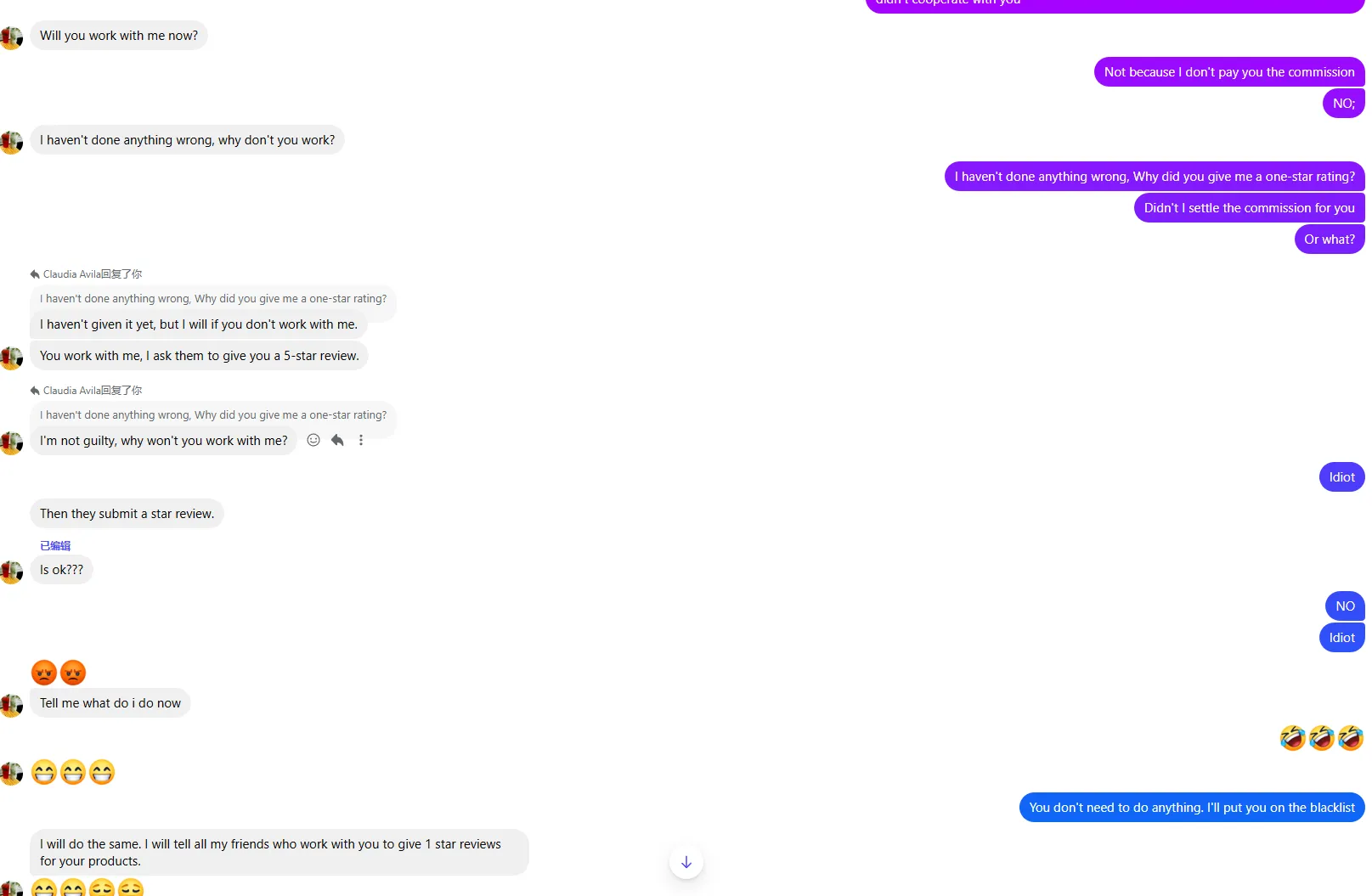Click avatar next to 'Tell me what do i do now'

[12, 706]
